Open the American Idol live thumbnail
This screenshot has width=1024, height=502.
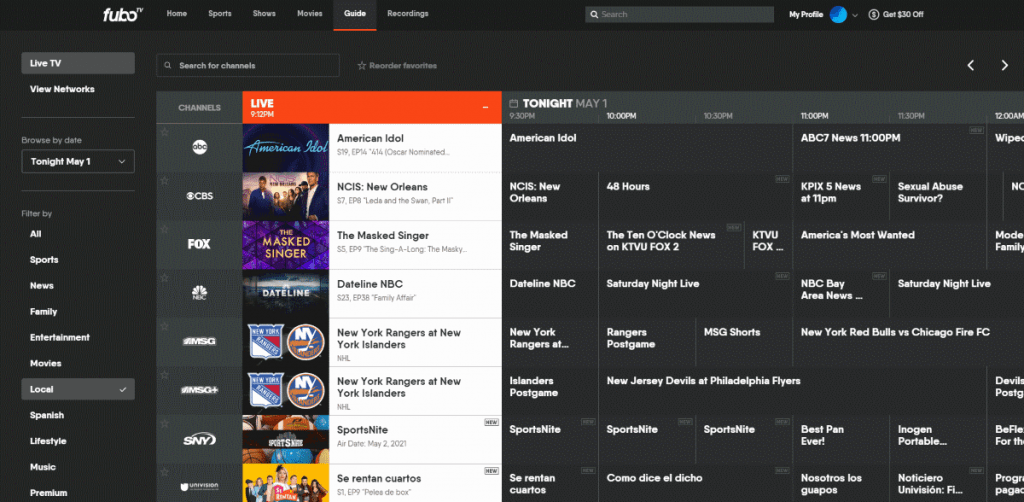click(285, 148)
